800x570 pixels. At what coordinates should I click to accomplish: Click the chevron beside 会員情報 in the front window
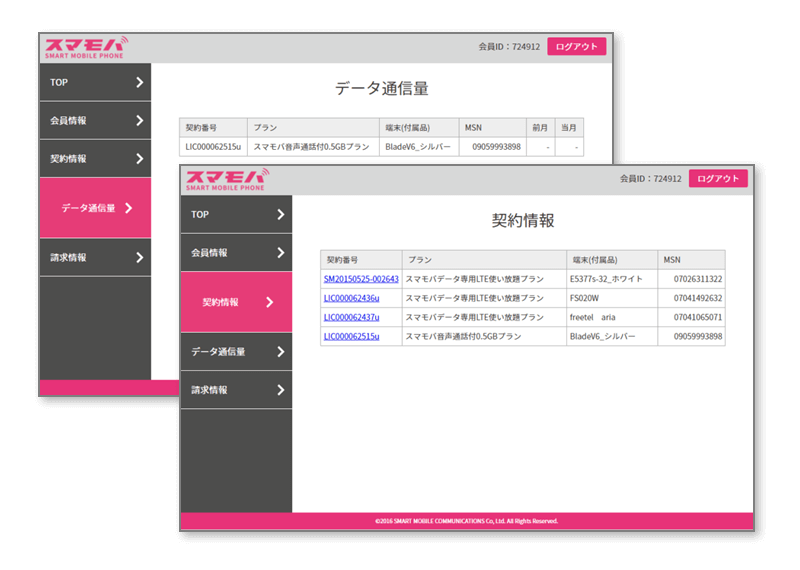tap(280, 252)
